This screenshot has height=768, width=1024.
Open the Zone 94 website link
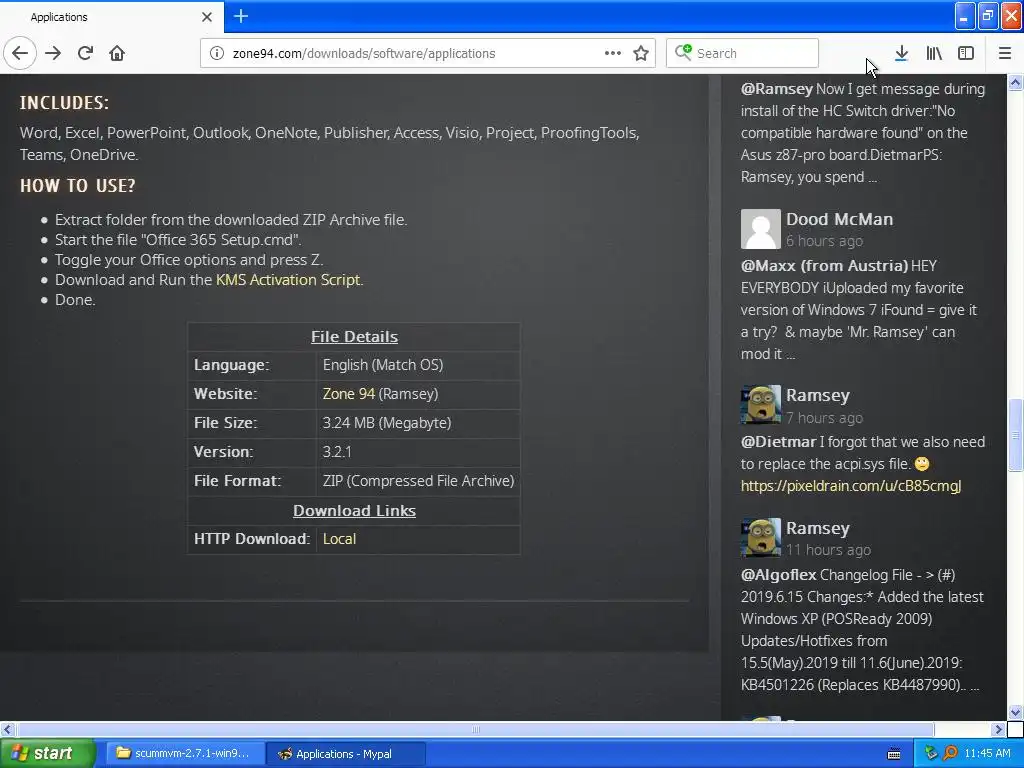349,394
